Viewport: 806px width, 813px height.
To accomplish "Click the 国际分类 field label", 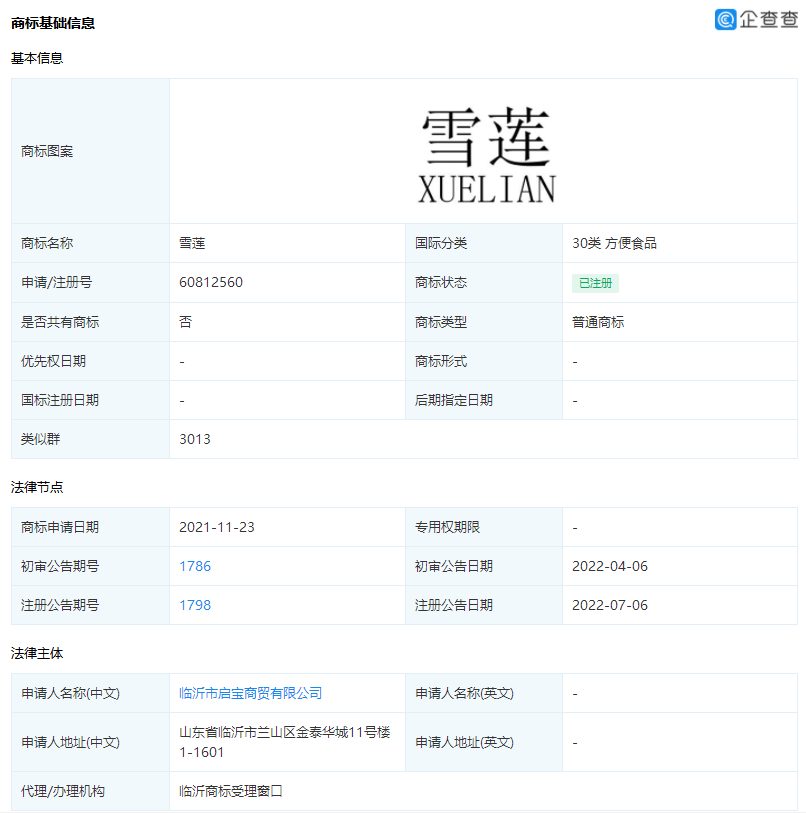I will [x=441, y=243].
